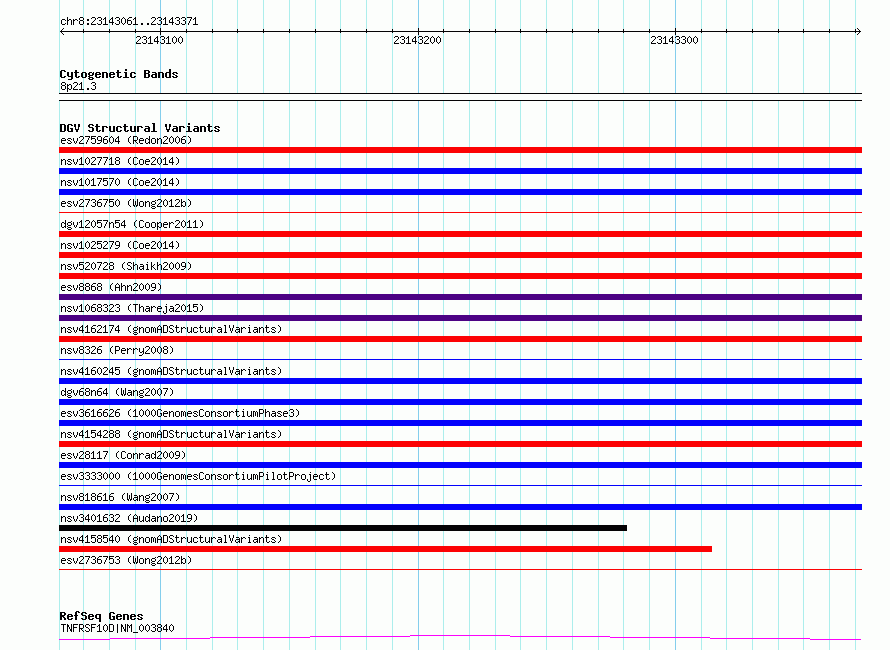Click the 23143300 ruler coordinate
Viewport: 890px width, 650px height.
coord(674,40)
